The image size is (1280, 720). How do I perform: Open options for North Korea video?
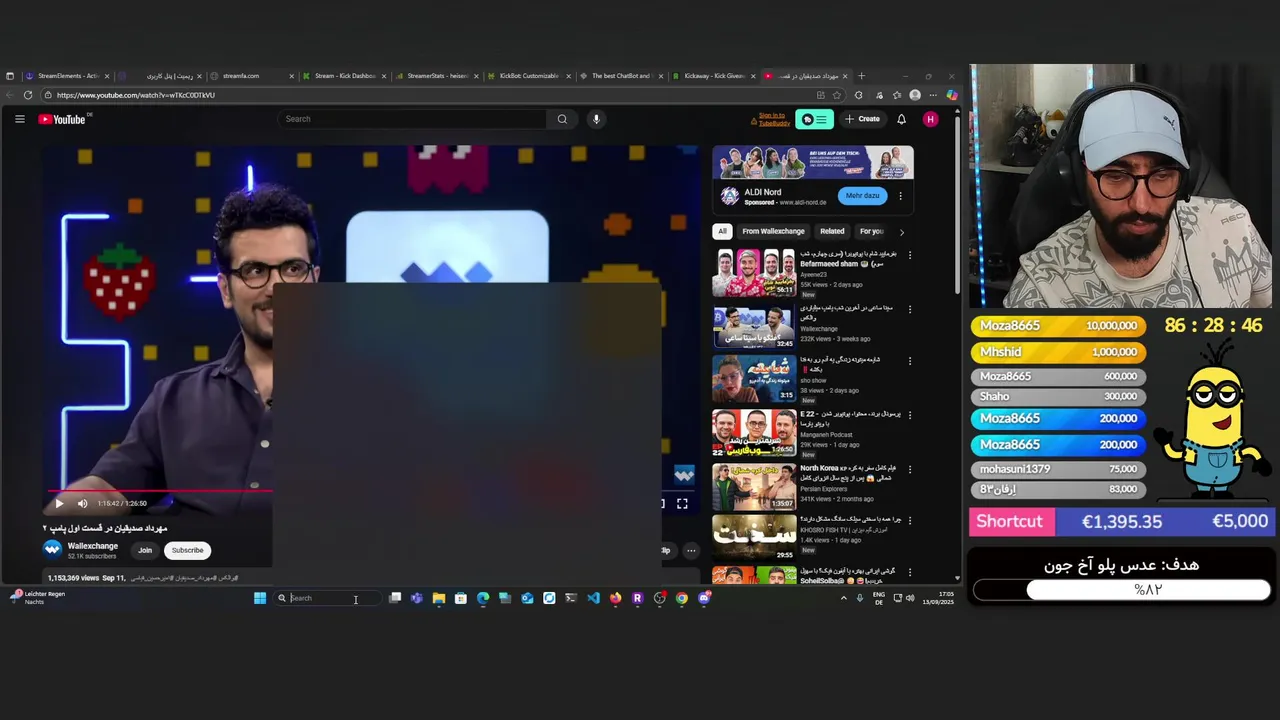point(909,468)
